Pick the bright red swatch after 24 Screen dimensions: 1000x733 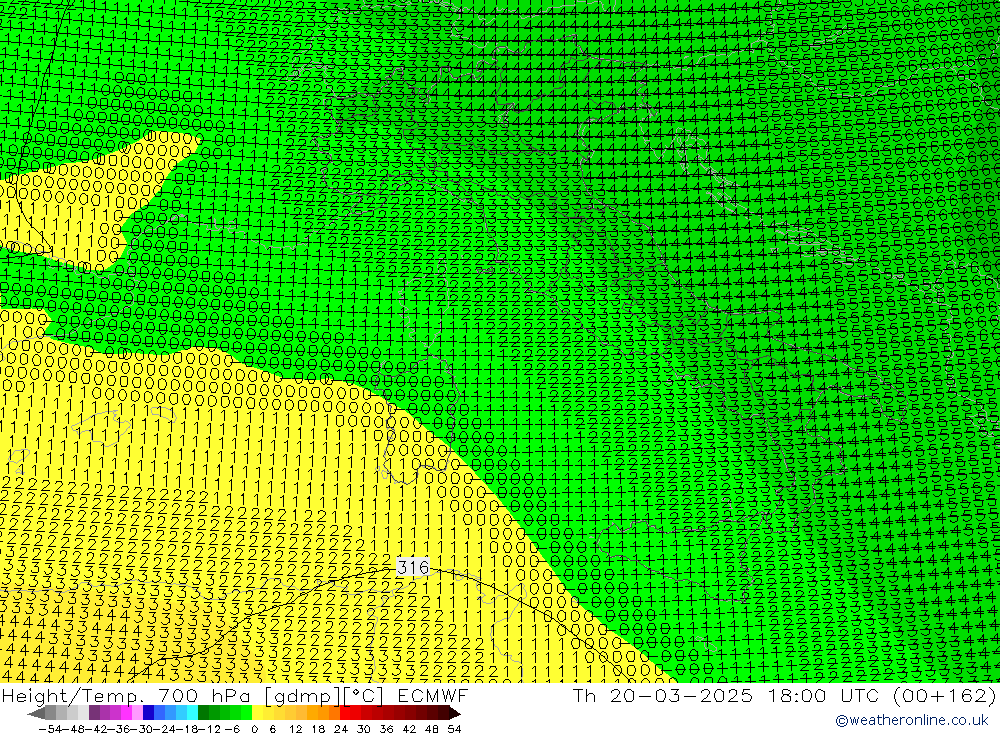pos(345,714)
